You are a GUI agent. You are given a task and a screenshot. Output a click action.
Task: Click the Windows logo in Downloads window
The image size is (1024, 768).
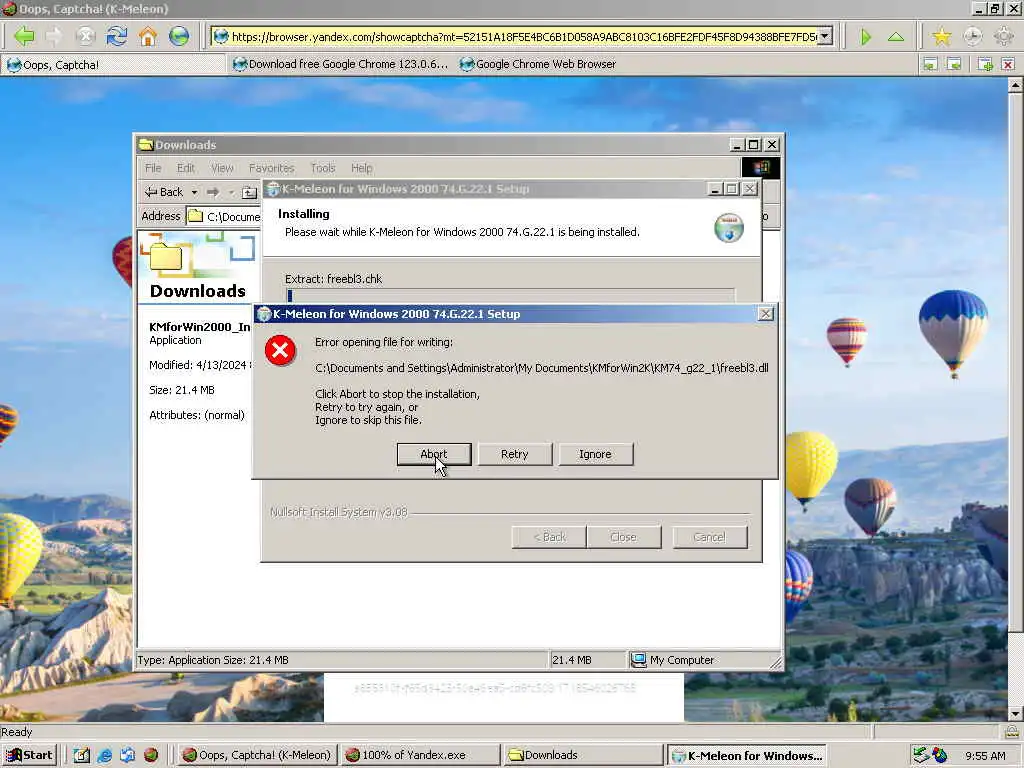point(761,168)
